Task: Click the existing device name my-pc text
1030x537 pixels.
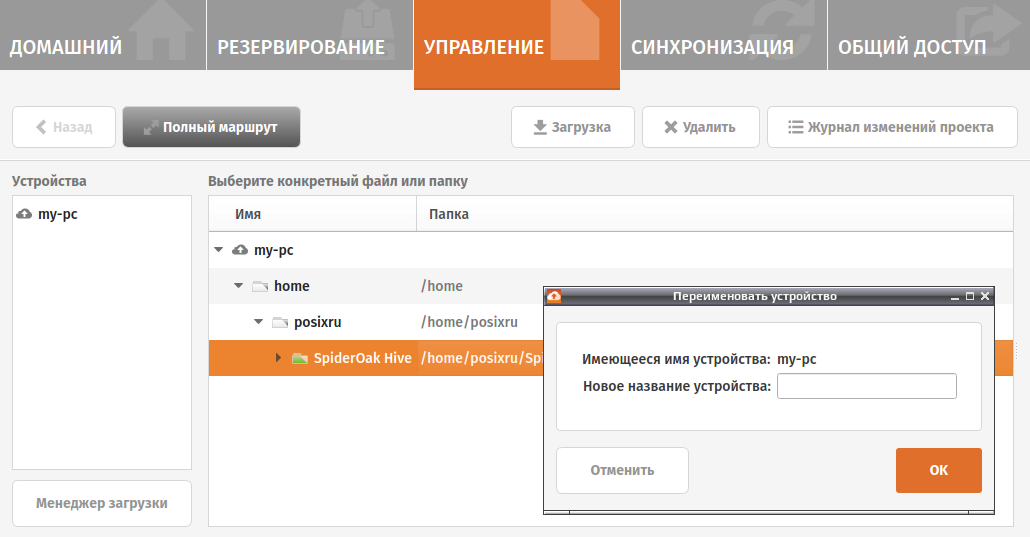Action: tap(797, 360)
